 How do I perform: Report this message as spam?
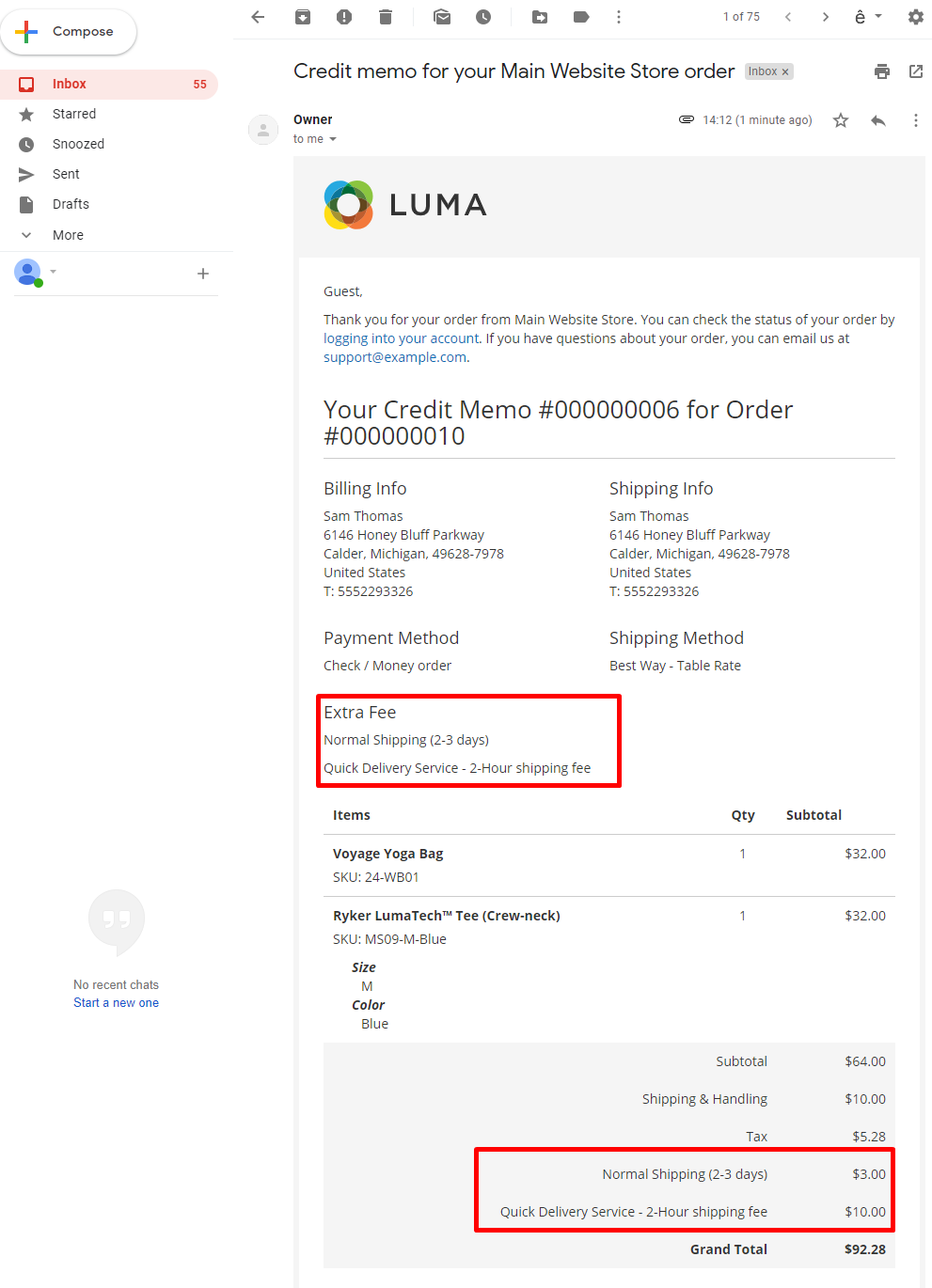[344, 17]
